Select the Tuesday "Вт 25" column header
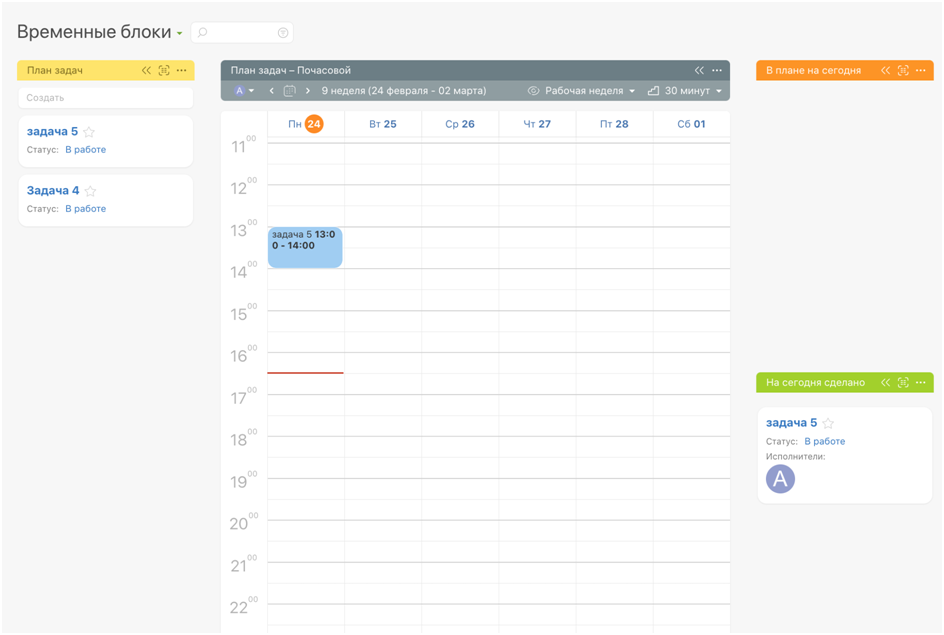944x635 pixels. (x=382, y=124)
